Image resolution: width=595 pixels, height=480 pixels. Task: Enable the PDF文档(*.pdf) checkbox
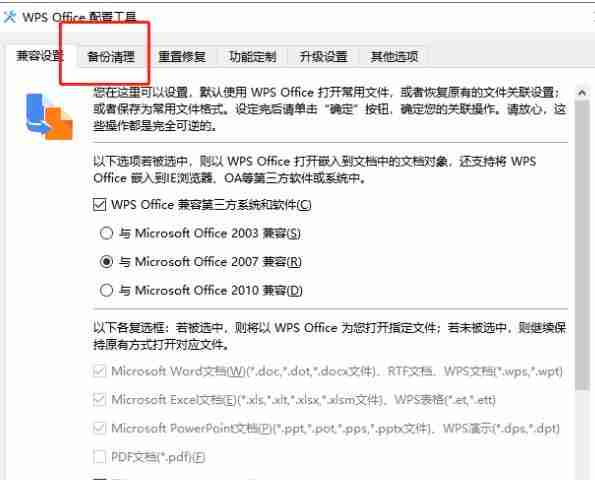click(x=99, y=456)
